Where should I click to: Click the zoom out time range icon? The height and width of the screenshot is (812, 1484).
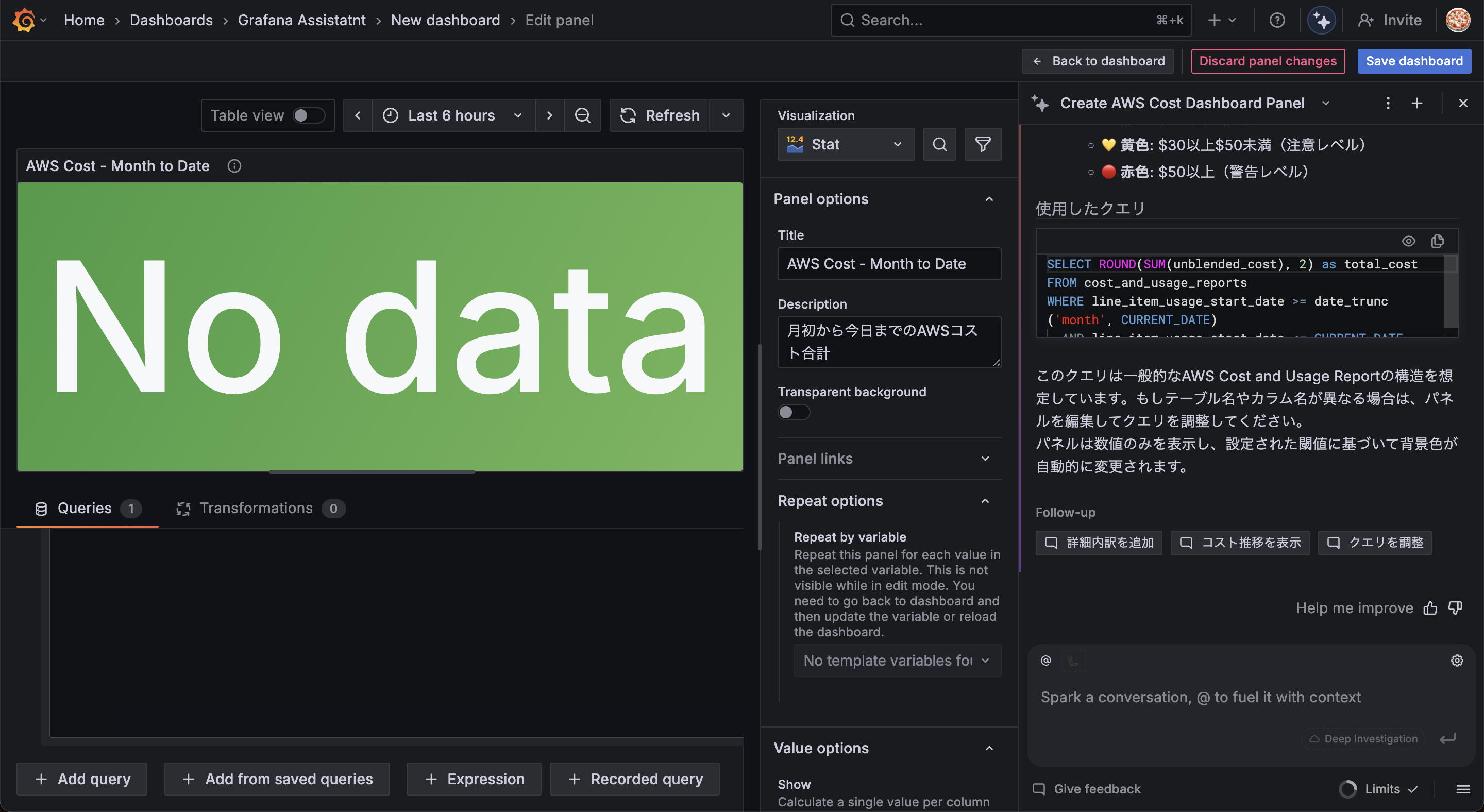coord(582,116)
